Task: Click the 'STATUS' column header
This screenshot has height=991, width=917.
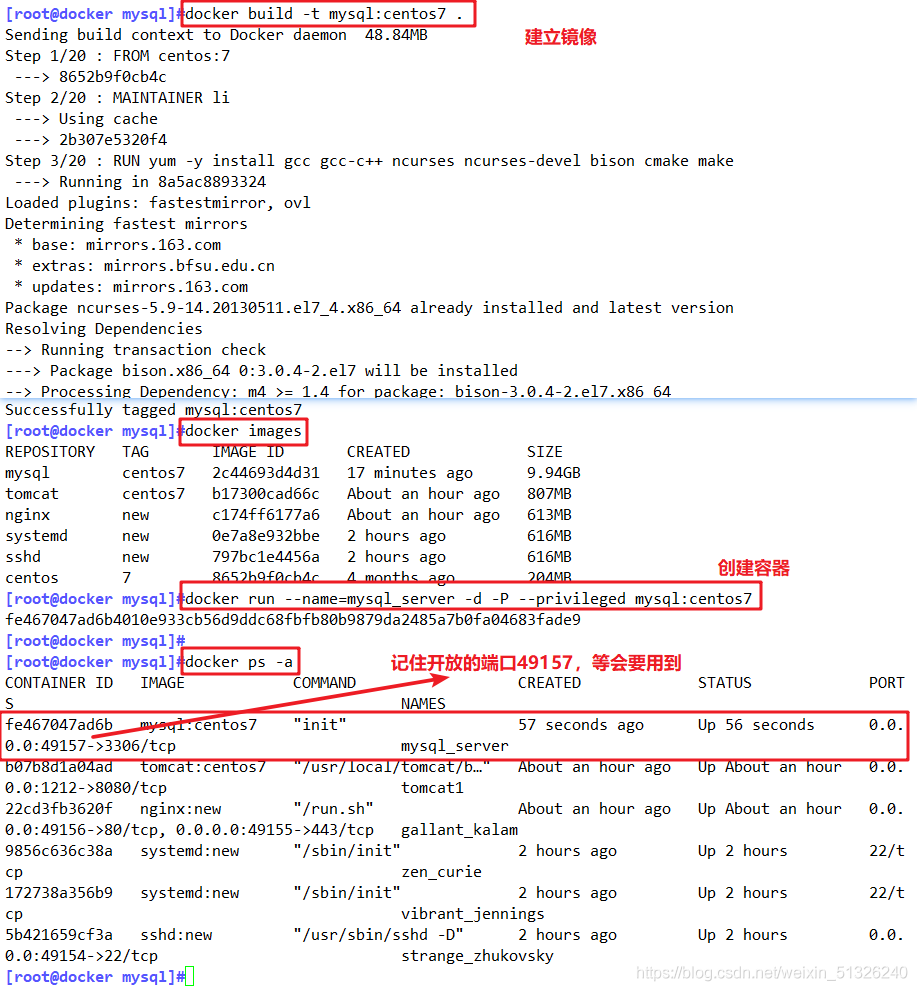Action: tap(725, 683)
